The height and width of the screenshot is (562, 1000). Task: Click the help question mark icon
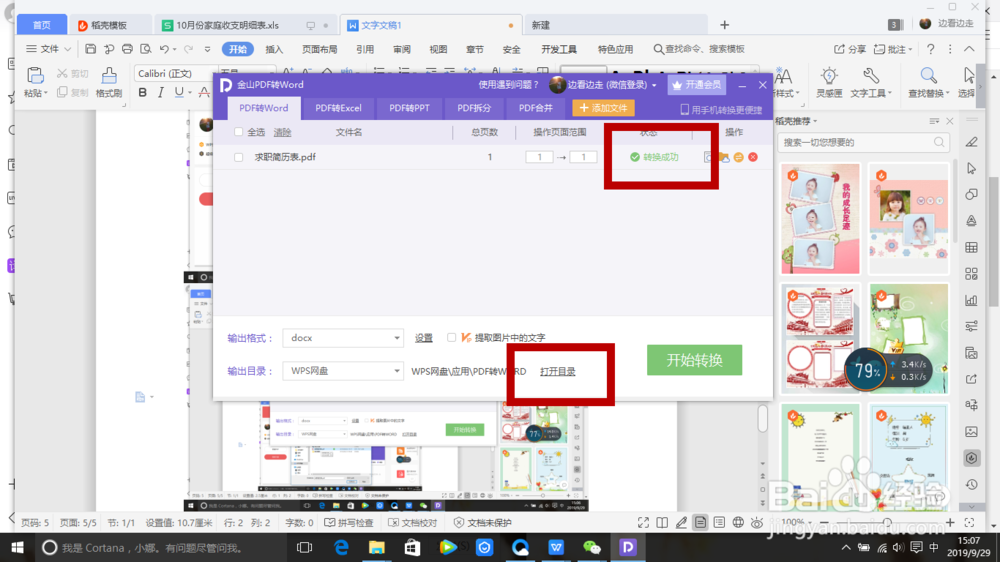(x=930, y=49)
